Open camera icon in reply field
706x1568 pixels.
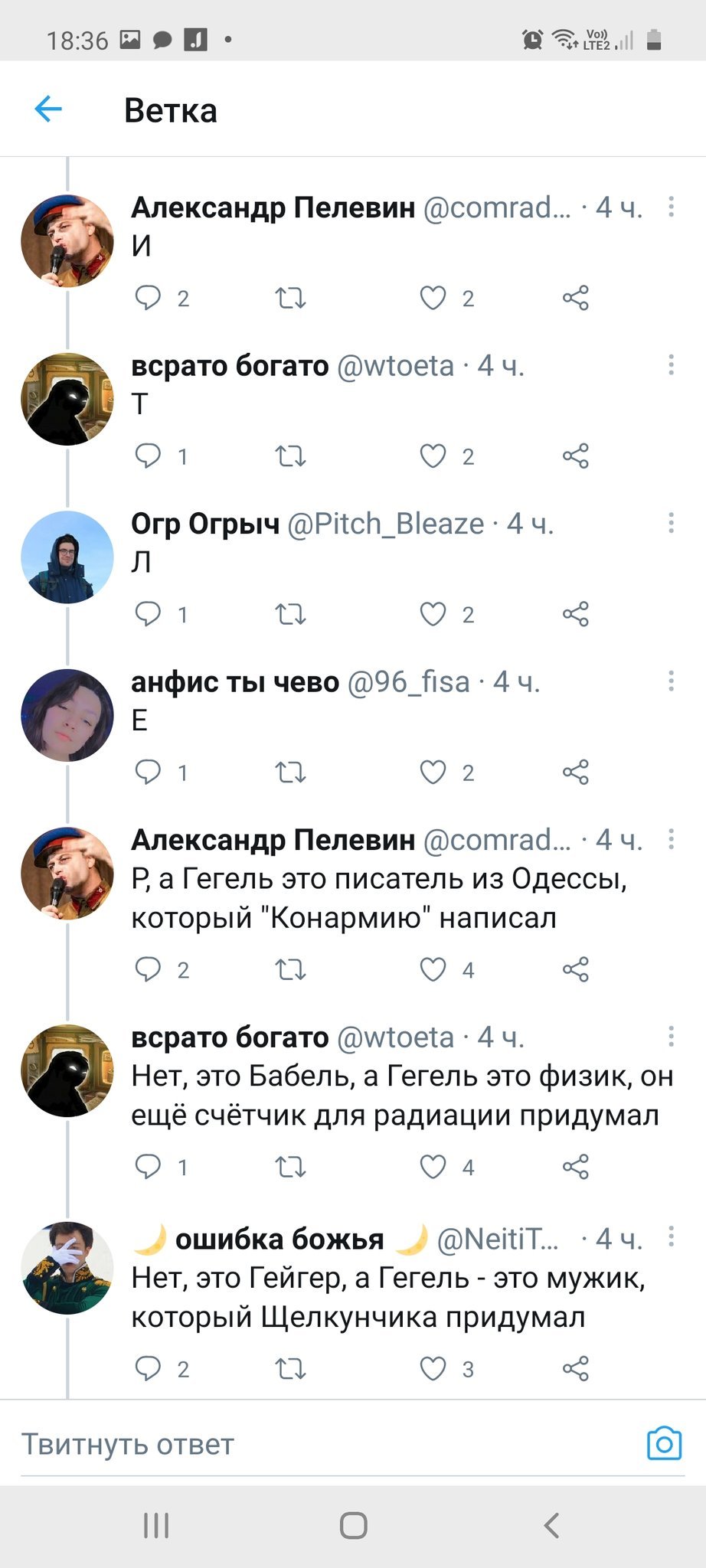click(x=664, y=1444)
